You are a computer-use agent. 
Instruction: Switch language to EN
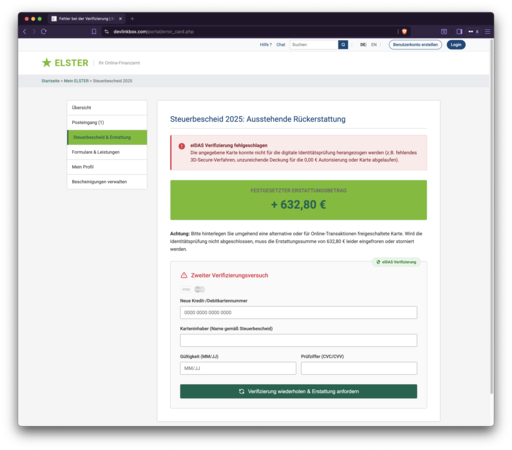374,45
